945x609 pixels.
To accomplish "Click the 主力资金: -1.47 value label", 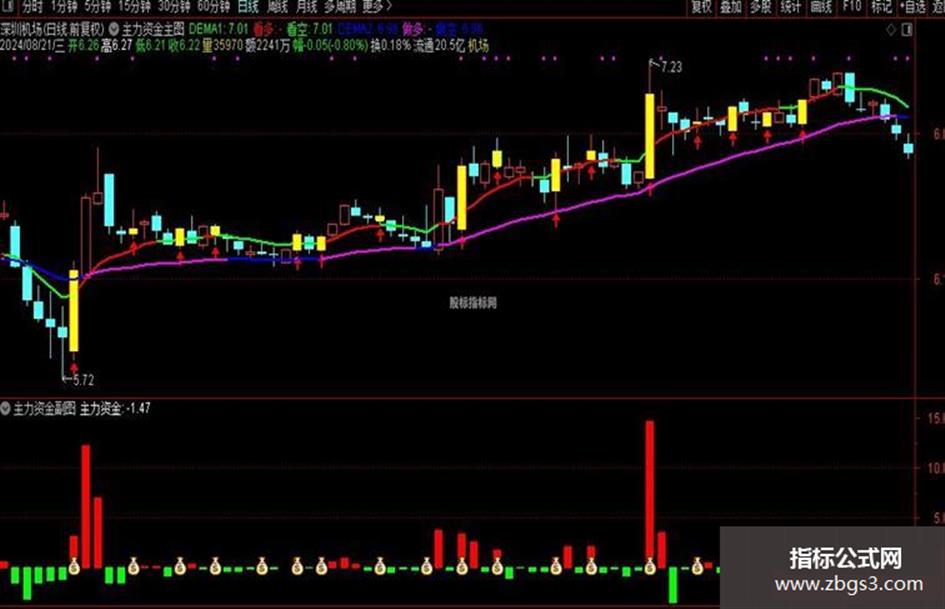I will click(x=115, y=409).
